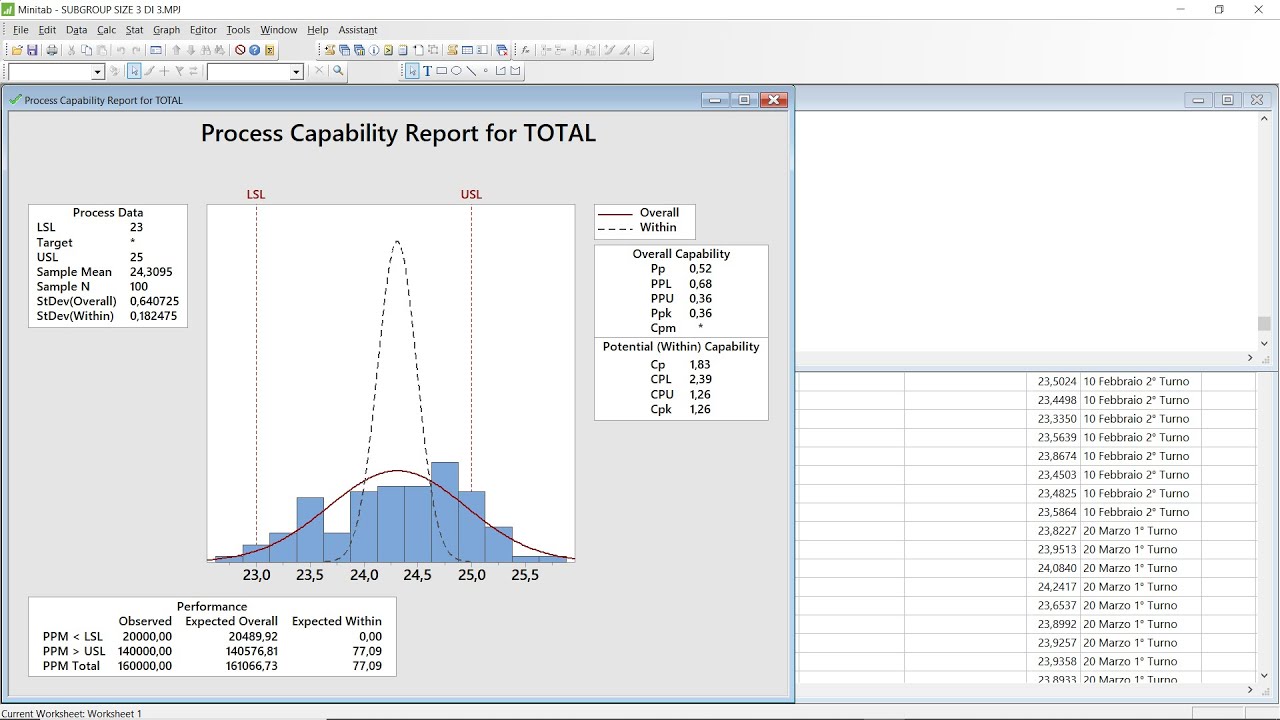Open Help via the blue question mark icon
1280x720 pixels.
tap(254, 50)
